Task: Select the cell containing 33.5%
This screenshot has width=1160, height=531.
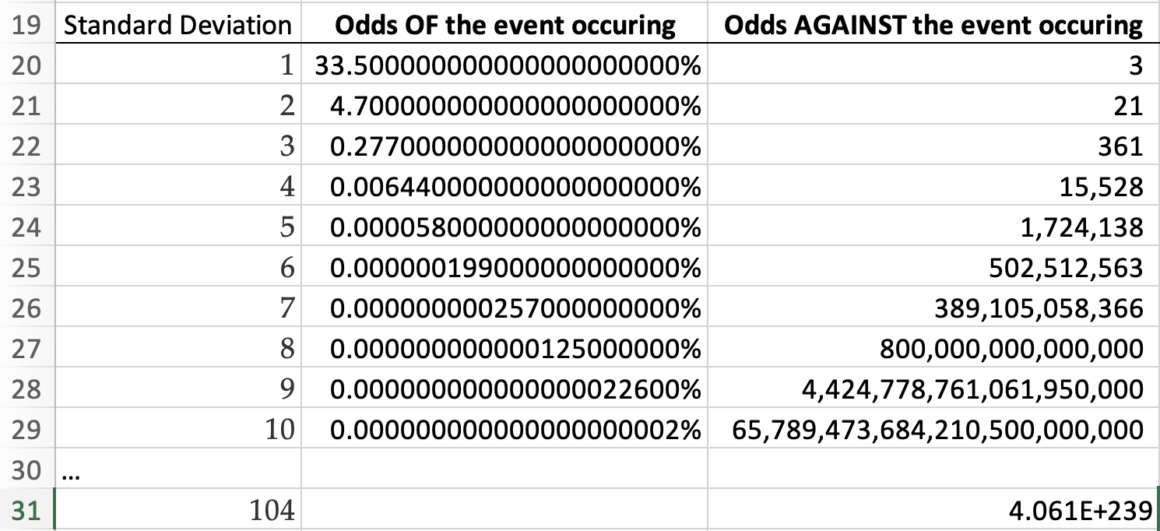Action: click(x=505, y=66)
